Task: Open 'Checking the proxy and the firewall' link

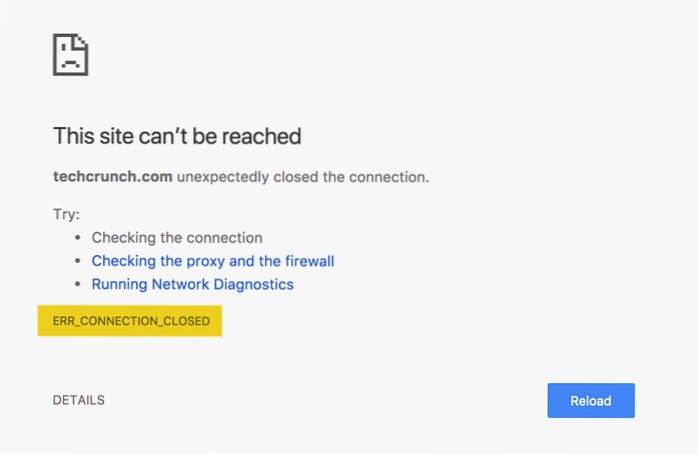Action: [212, 261]
